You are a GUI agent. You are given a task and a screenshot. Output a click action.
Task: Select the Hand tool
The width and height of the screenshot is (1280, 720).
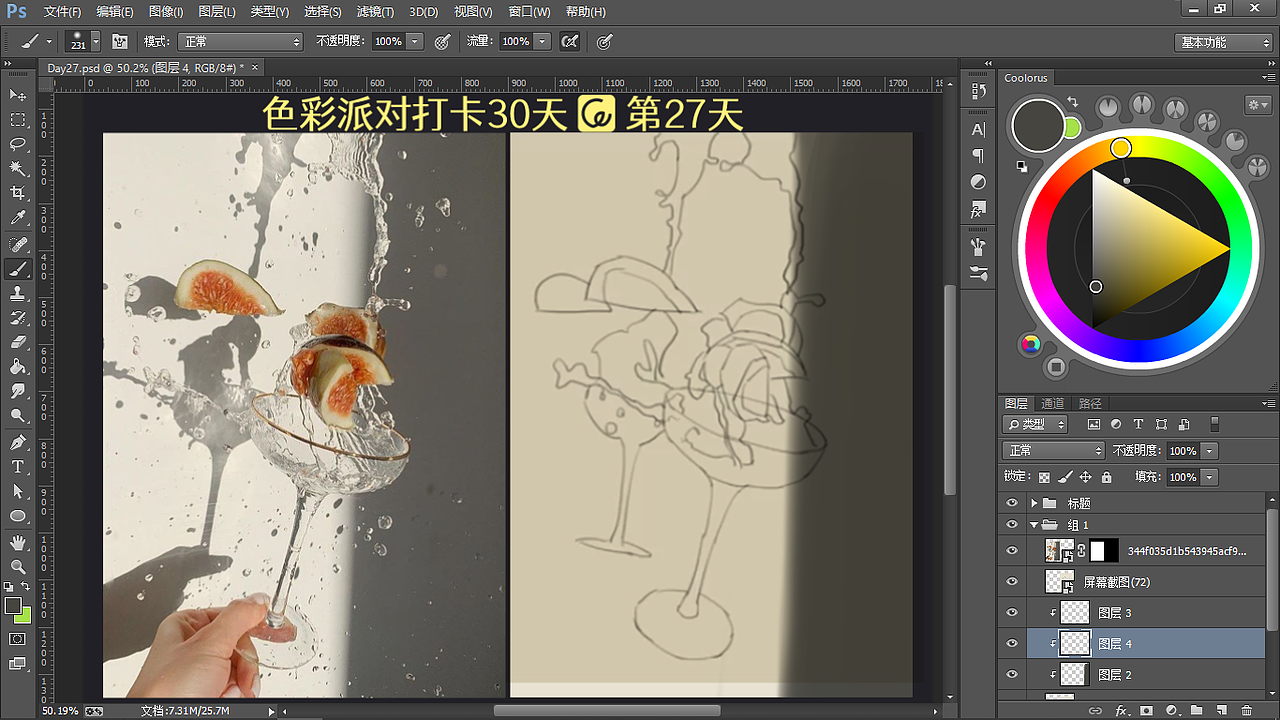18,543
